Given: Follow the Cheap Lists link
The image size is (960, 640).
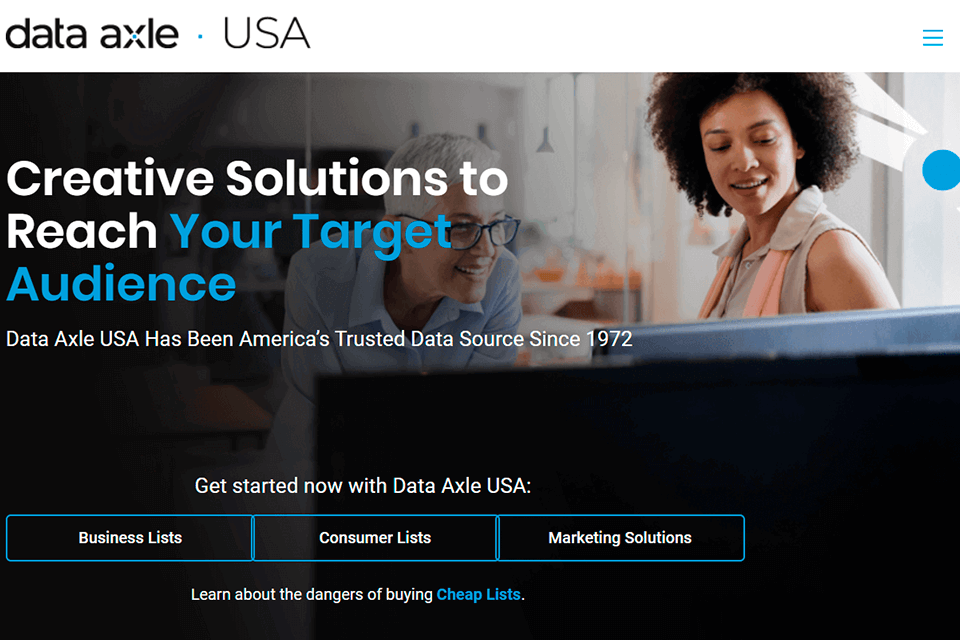Looking at the screenshot, I should 478,594.
